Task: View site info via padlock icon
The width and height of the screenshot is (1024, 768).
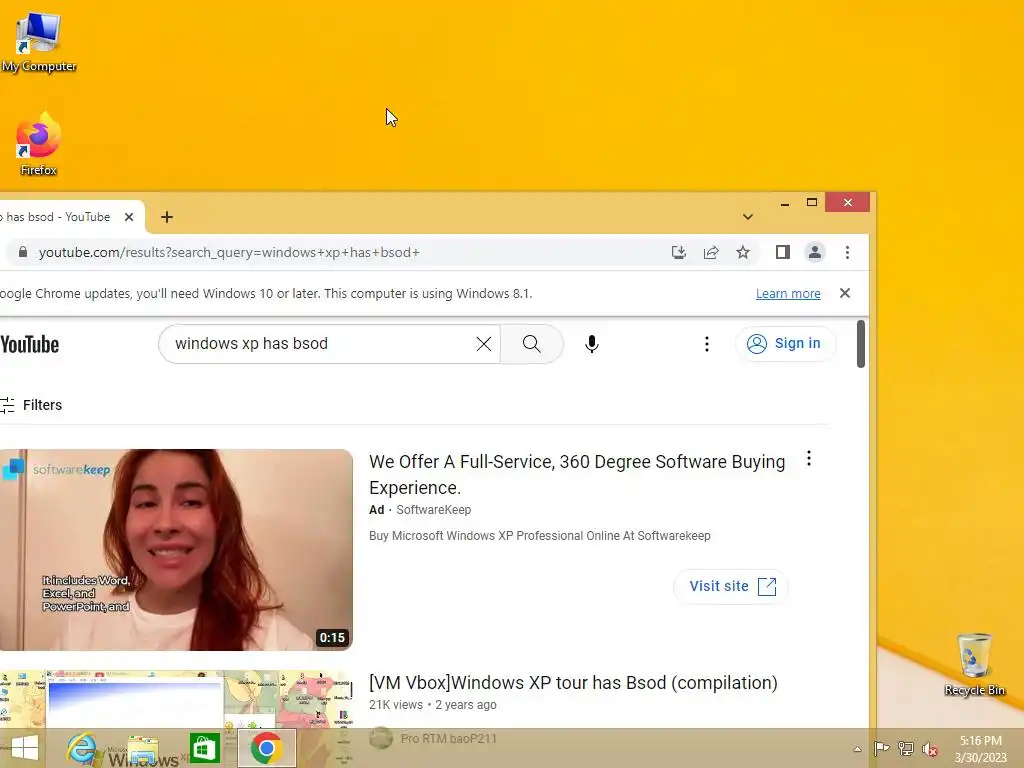Action: point(23,252)
